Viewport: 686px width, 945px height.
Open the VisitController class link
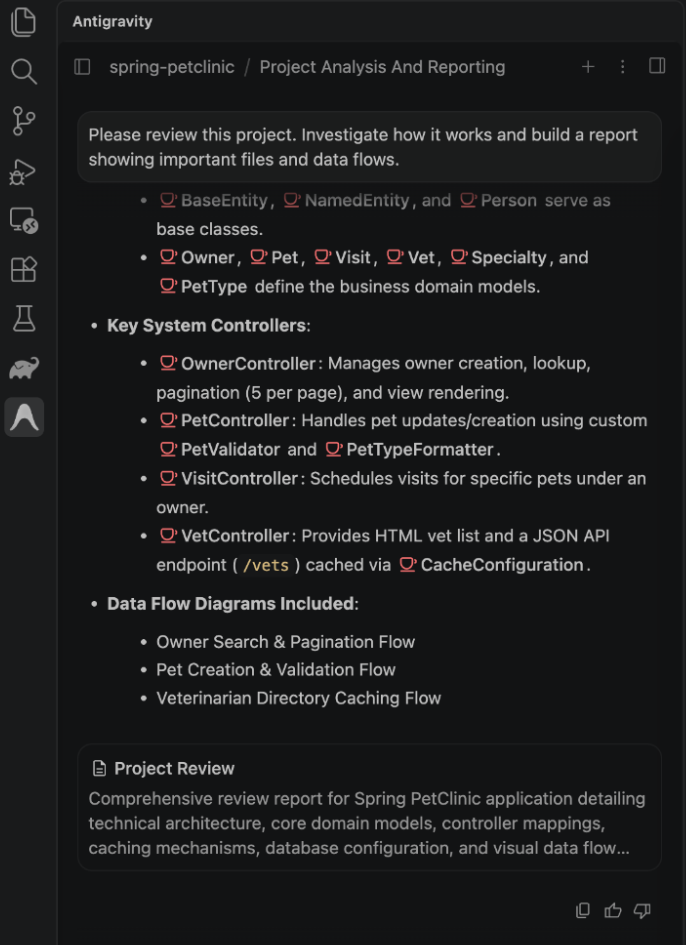[x=228, y=478]
